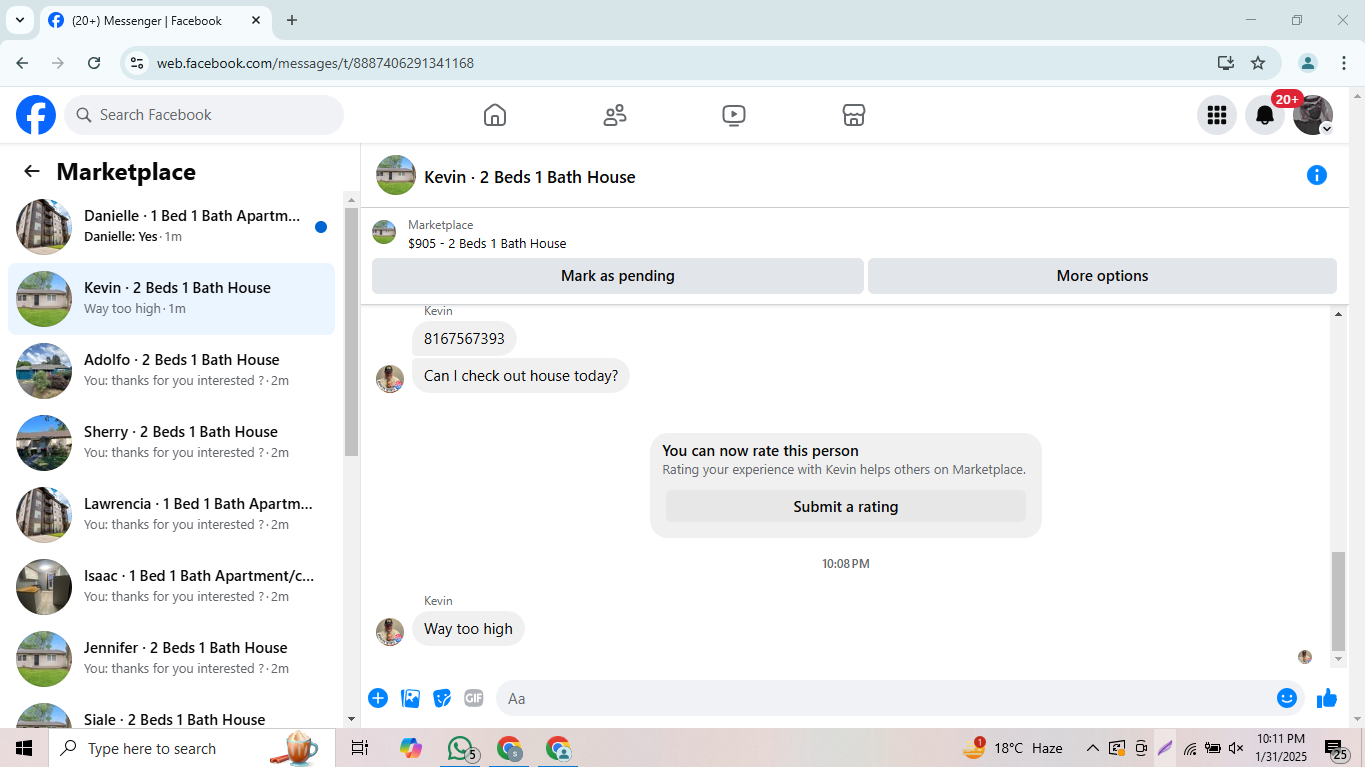Open more actions plus icon in composer

[x=378, y=698]
